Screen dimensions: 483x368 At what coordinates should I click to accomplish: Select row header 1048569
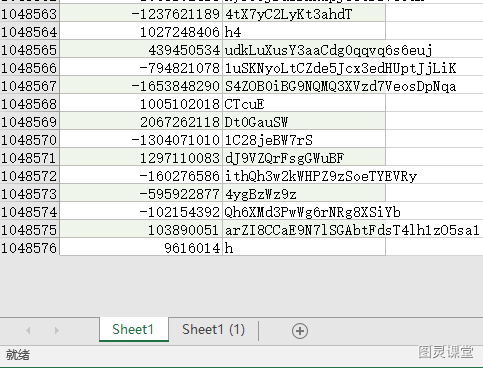click(x=30, y=122)
